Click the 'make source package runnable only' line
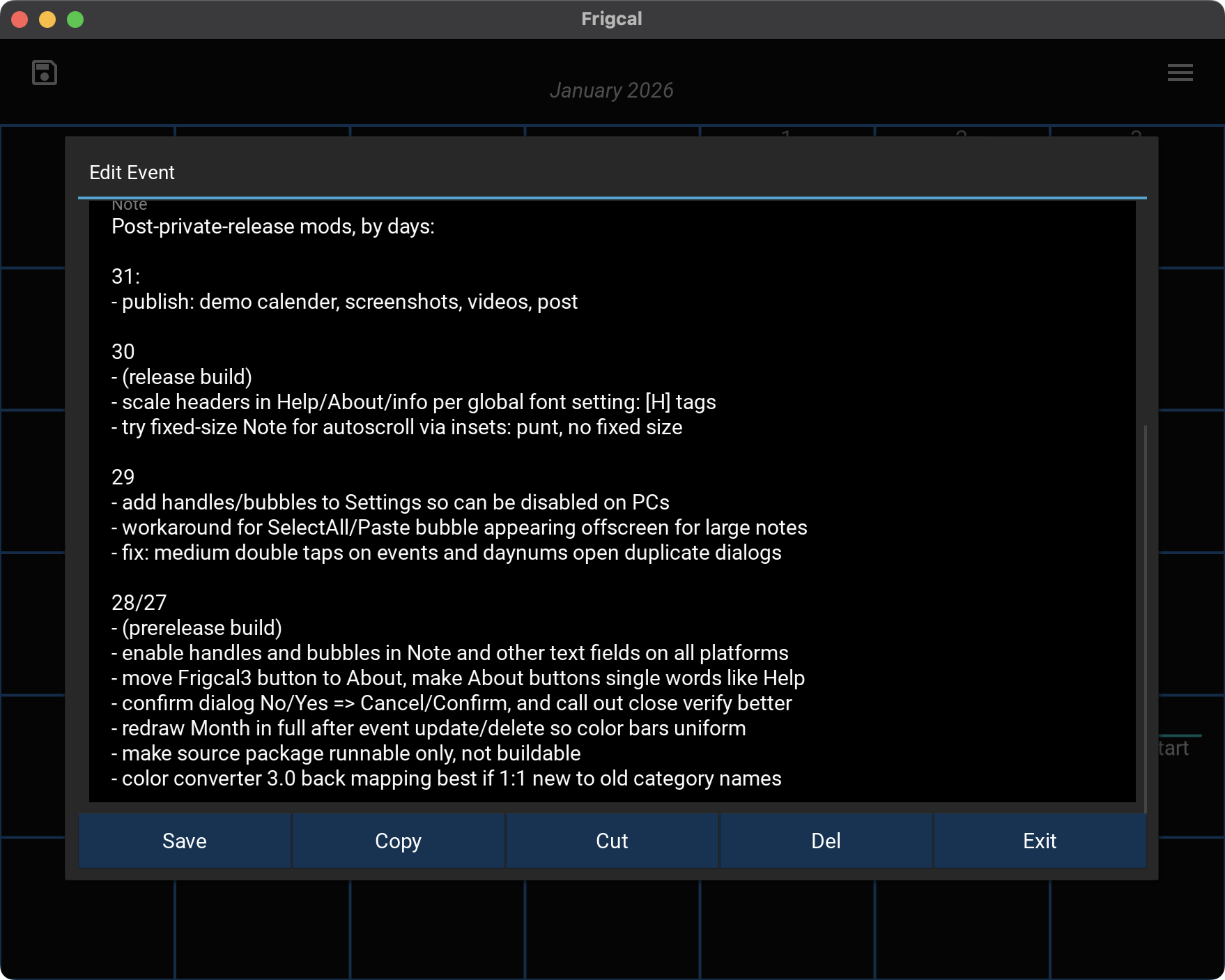The width and height of the screenshot is (1225, 980). (346, 753)
